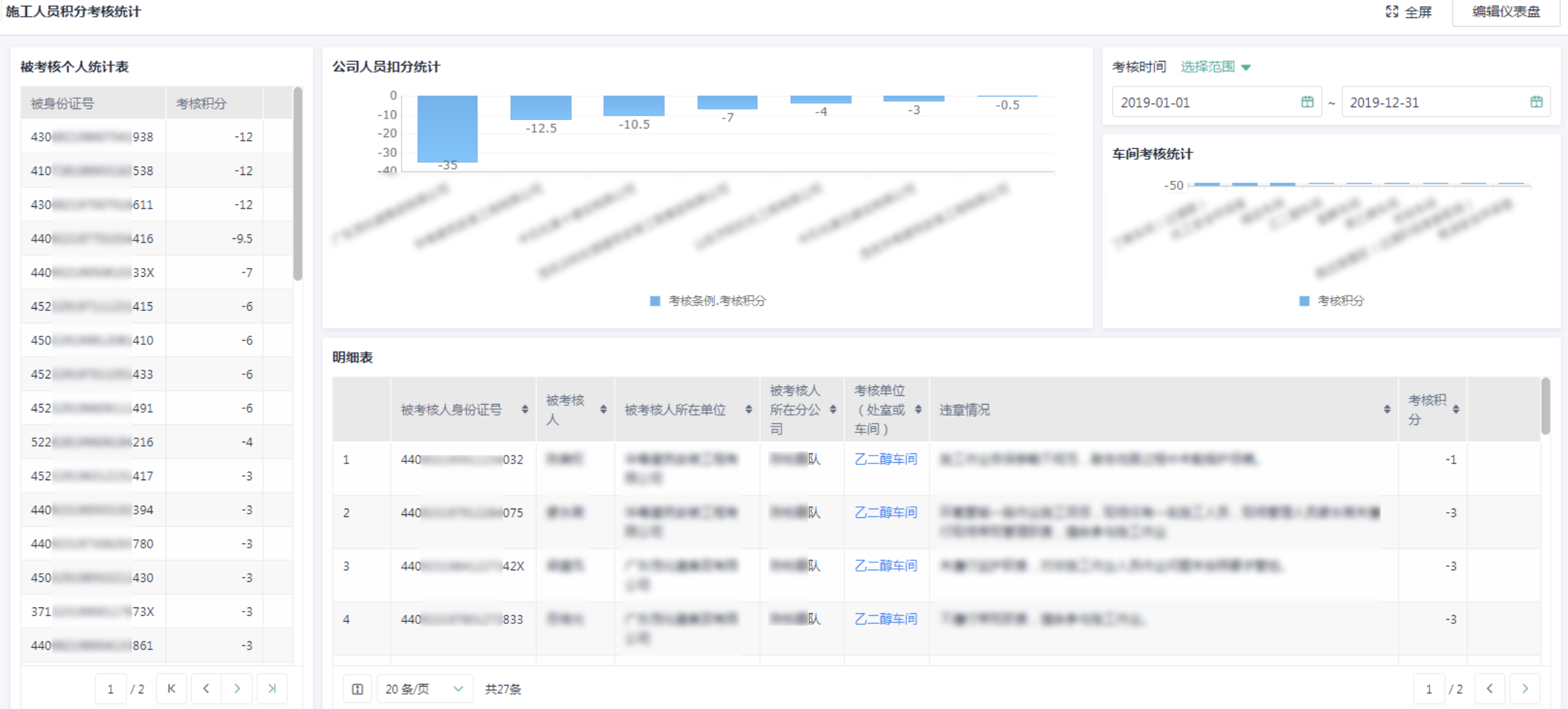This screenshot has width=1568, height=709.
Task: Expand the 选择范围 range dropdown
Action: point(1216,67)
